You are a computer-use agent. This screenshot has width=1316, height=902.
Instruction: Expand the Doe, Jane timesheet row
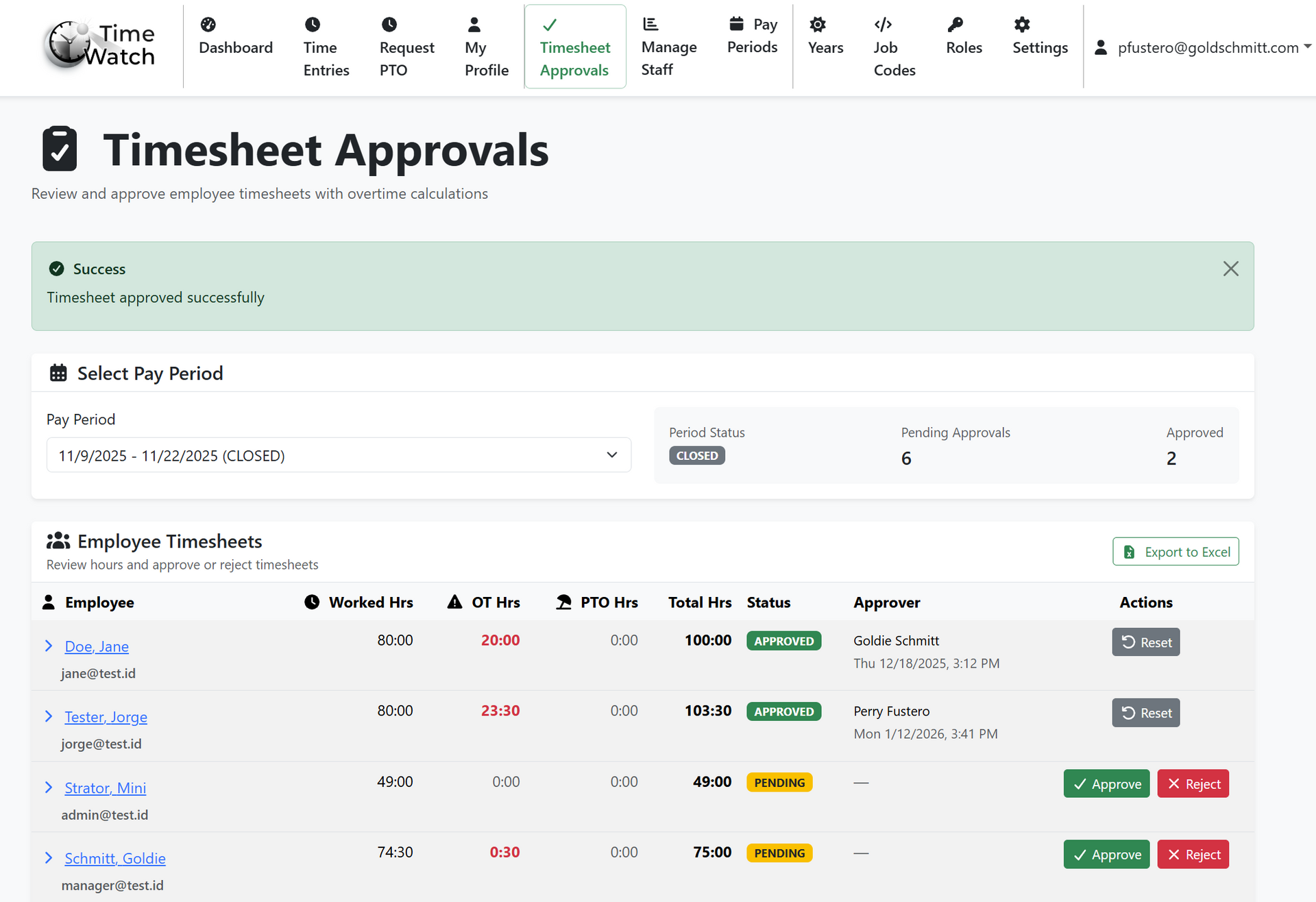tap(49, 646)
